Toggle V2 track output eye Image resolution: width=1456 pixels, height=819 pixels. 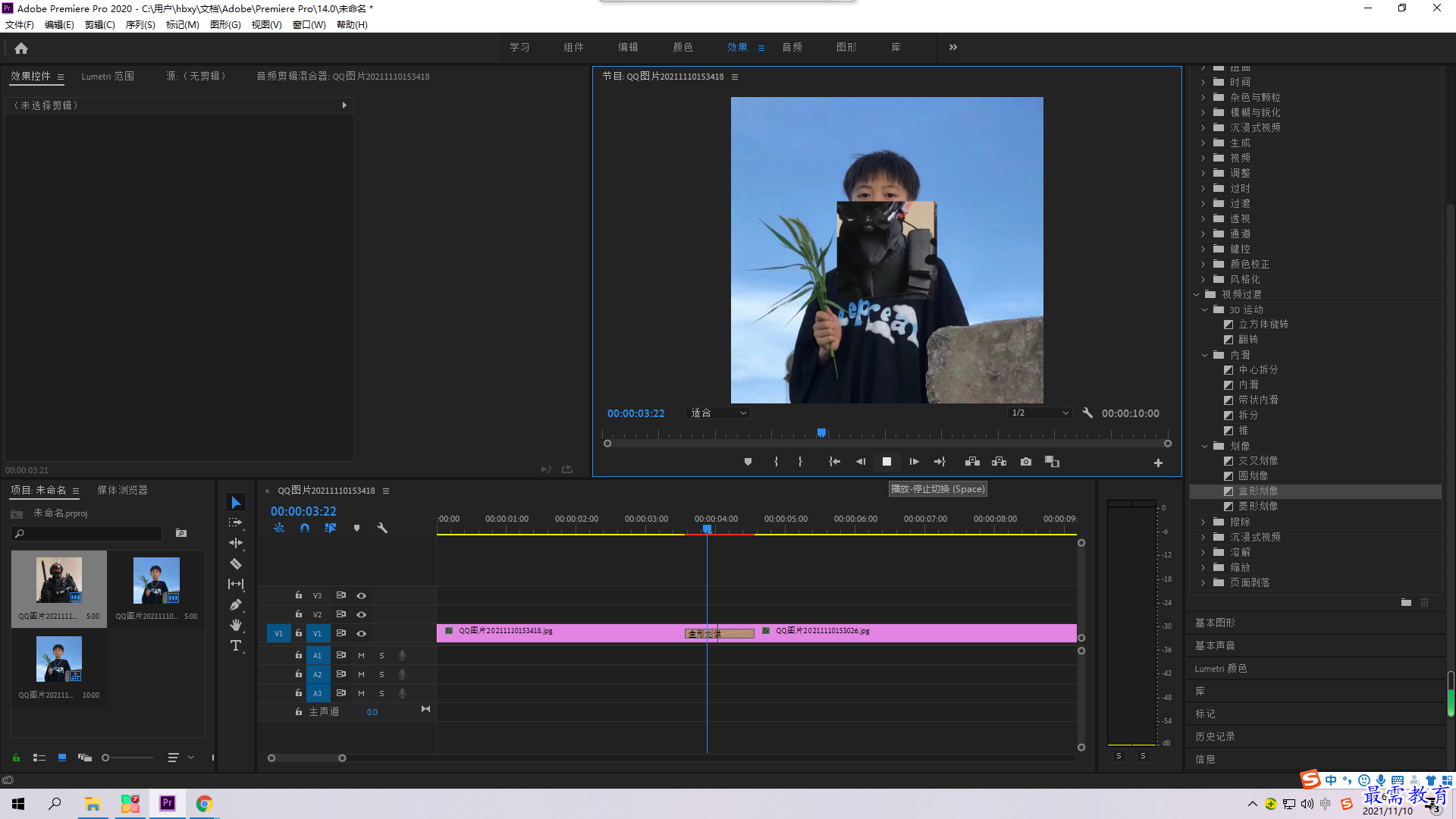(362, 614)
